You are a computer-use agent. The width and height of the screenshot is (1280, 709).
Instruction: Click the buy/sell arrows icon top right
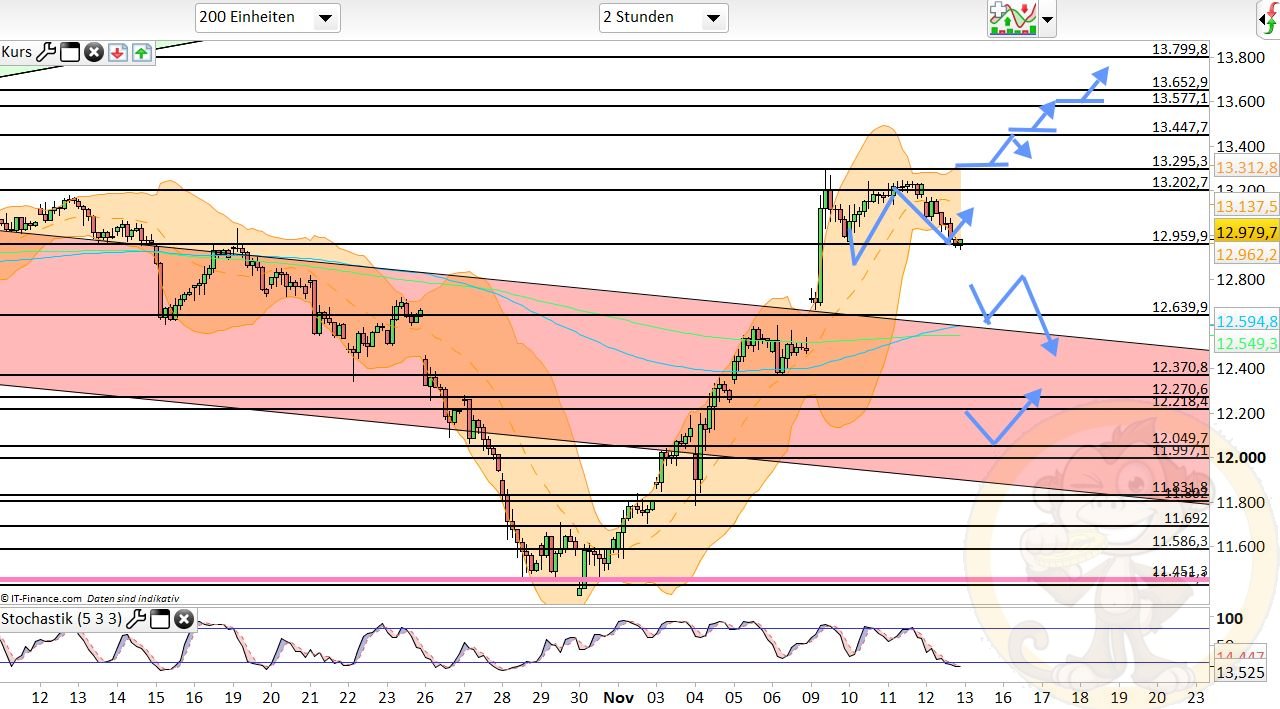pos(1272,17)
